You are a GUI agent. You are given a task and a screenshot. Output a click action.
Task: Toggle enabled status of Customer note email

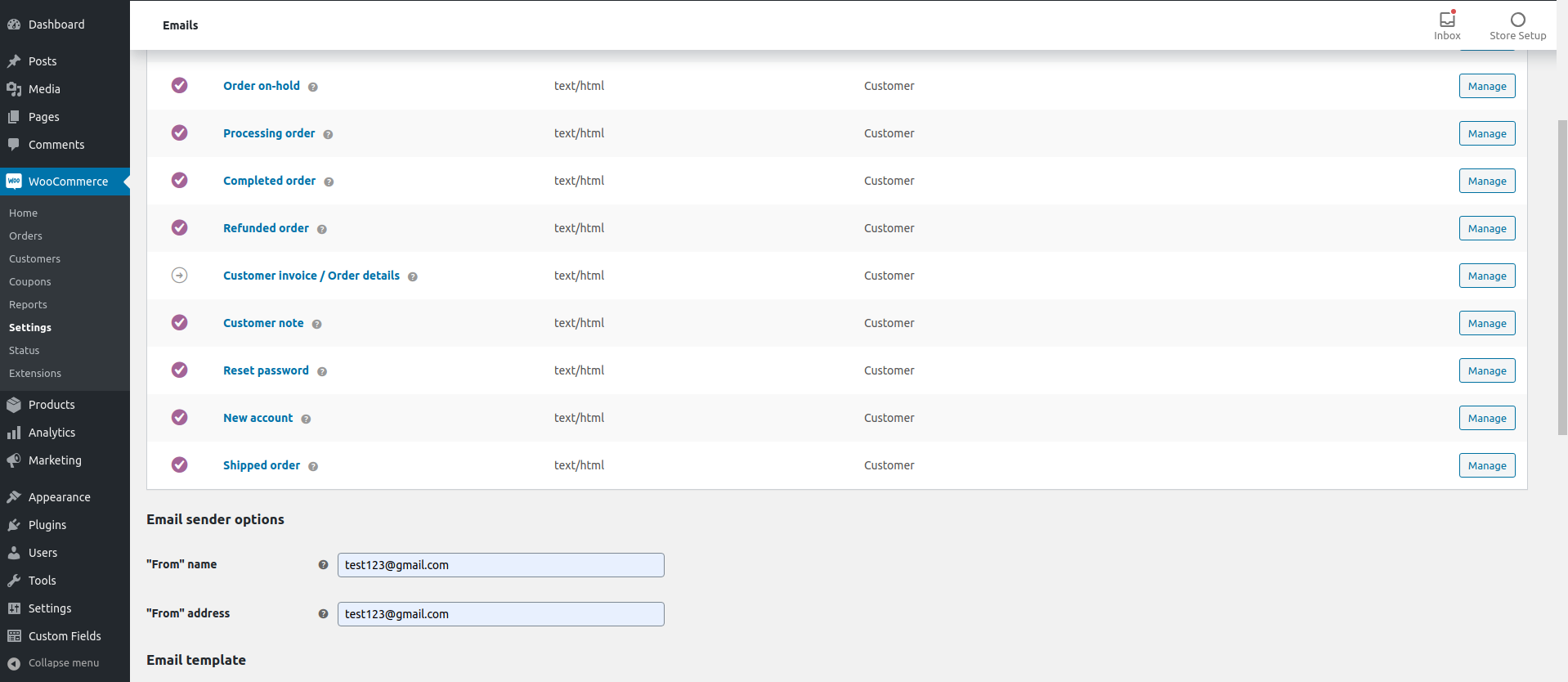[x=180, y=322]
